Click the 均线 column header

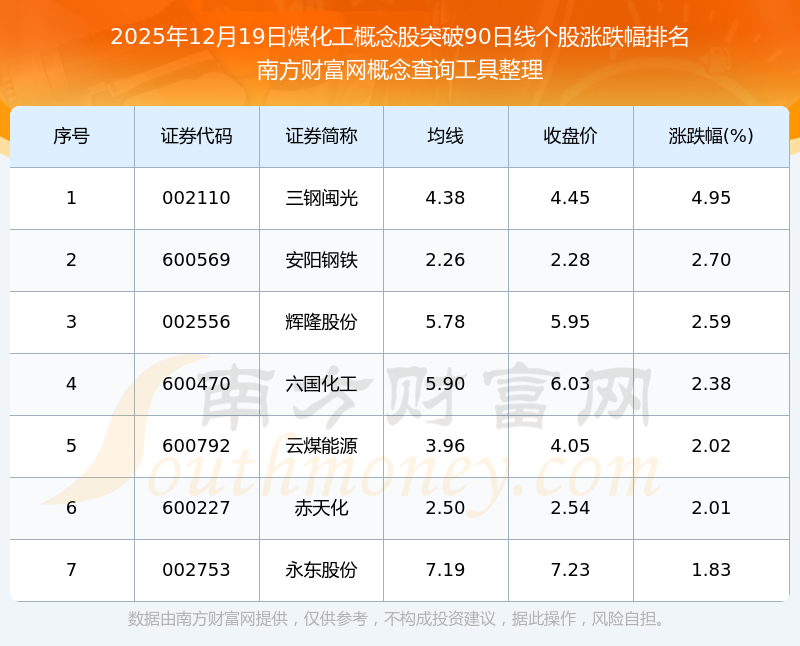pos(445,136)
